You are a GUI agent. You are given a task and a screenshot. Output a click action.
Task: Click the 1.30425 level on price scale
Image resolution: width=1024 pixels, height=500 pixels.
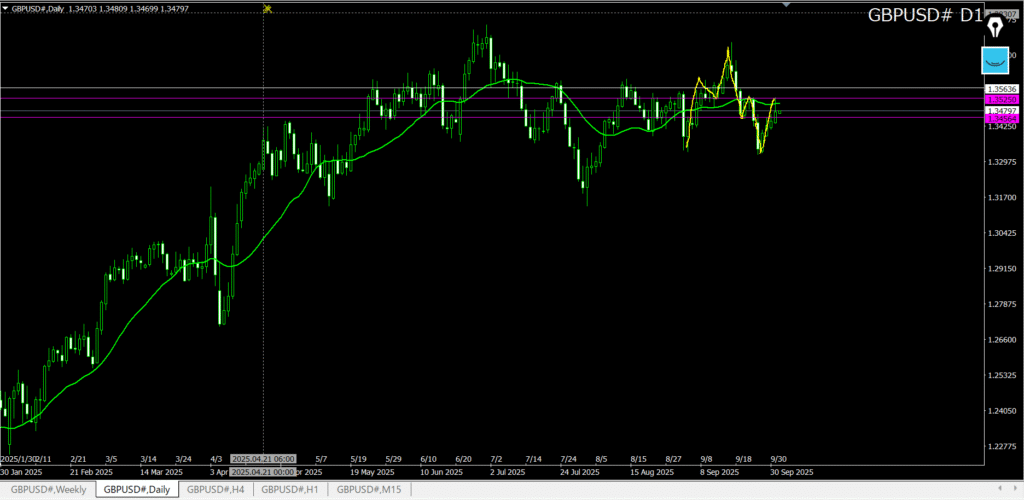click(1000, 233)
